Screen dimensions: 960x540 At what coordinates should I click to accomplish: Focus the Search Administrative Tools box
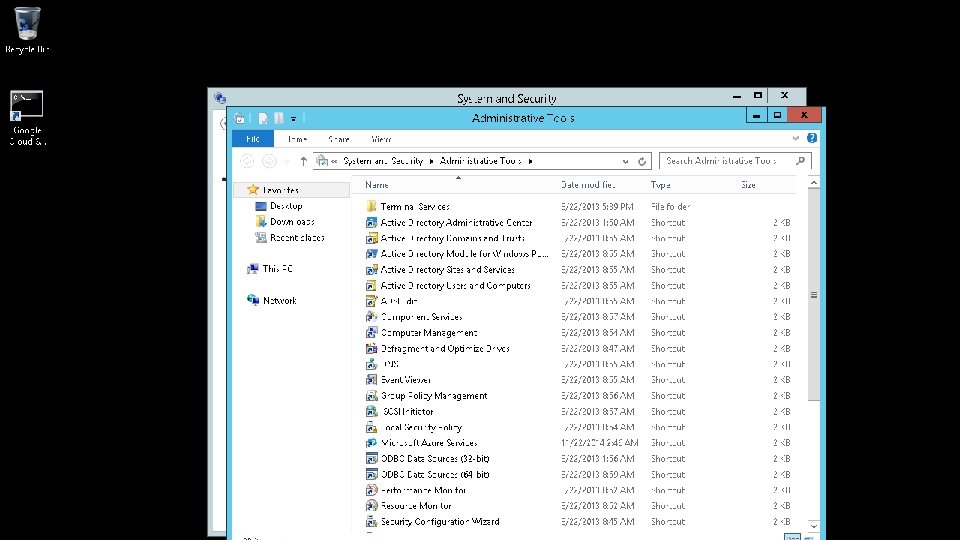coord(735,161)
